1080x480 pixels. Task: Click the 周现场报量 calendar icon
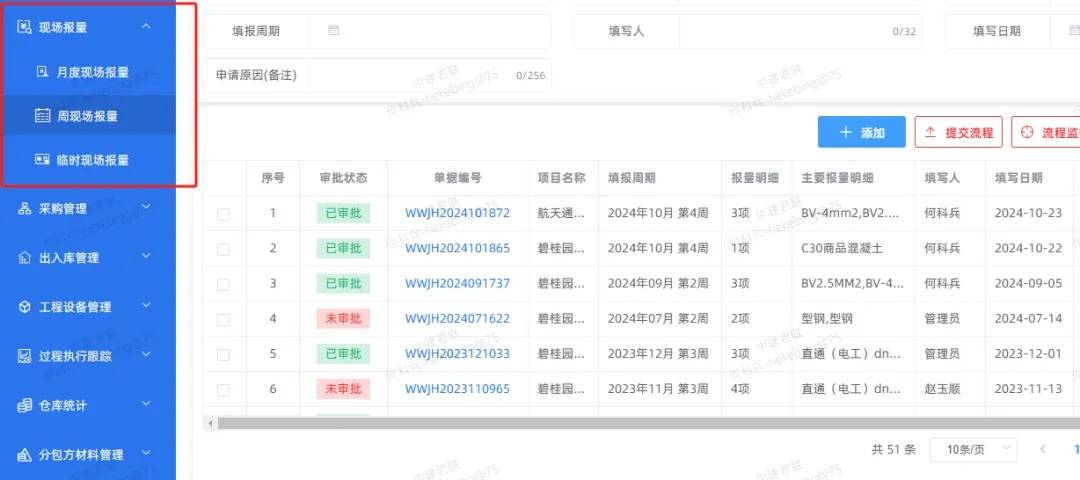pos(42,116)
